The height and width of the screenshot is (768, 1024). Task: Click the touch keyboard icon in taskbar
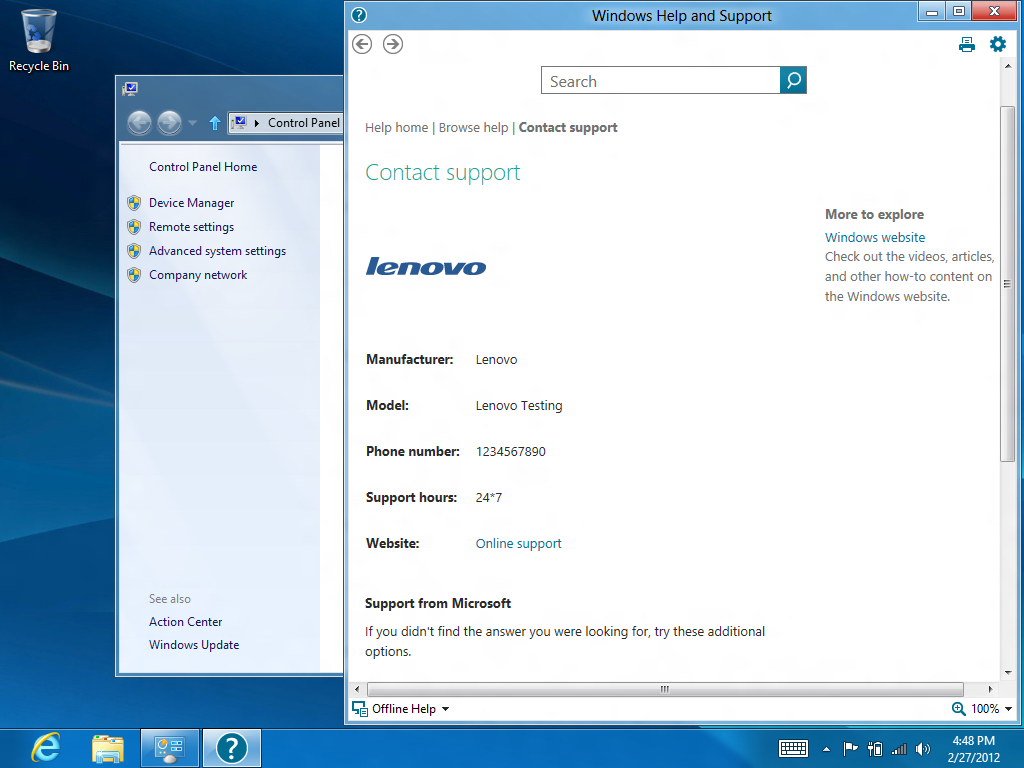point(793,748)
